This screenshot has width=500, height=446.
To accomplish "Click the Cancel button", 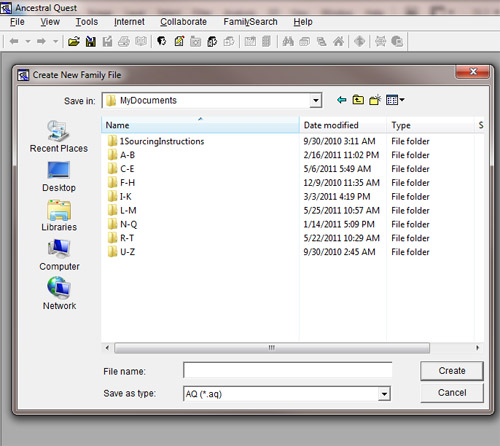I will 452,393.
